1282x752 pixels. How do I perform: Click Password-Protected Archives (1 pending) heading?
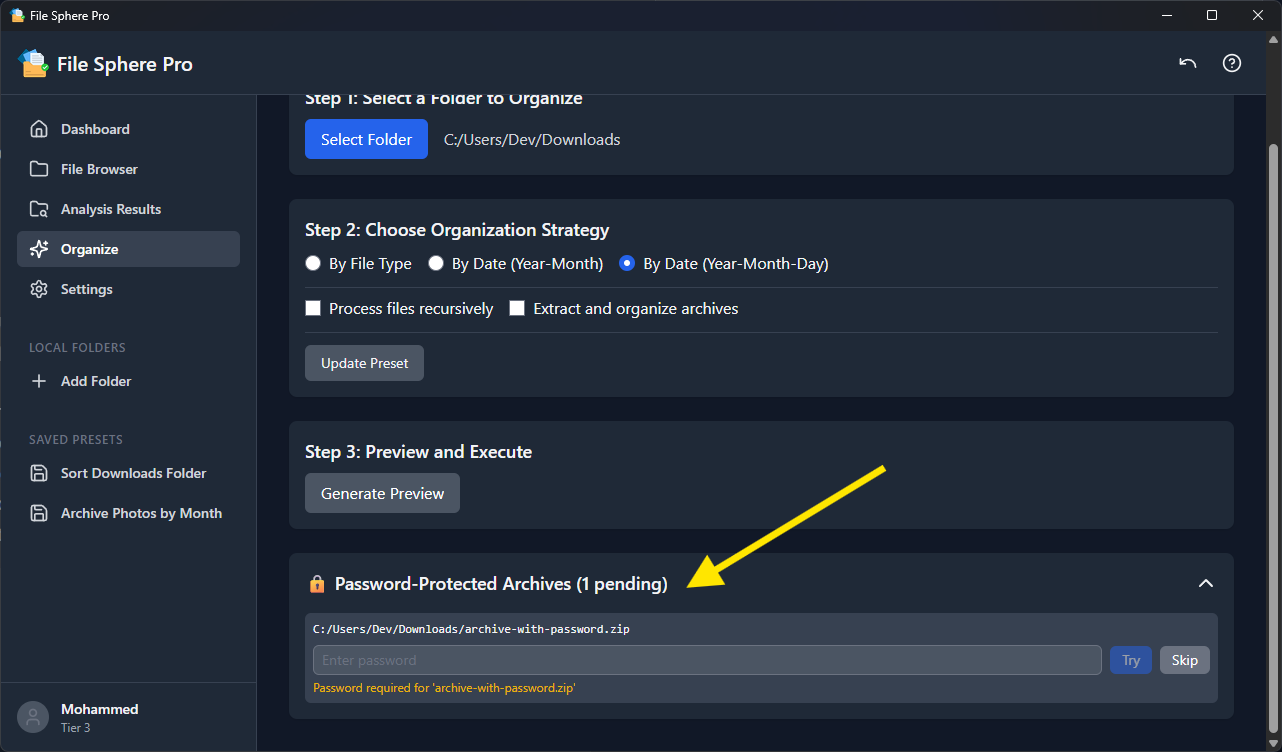(501, 584)
